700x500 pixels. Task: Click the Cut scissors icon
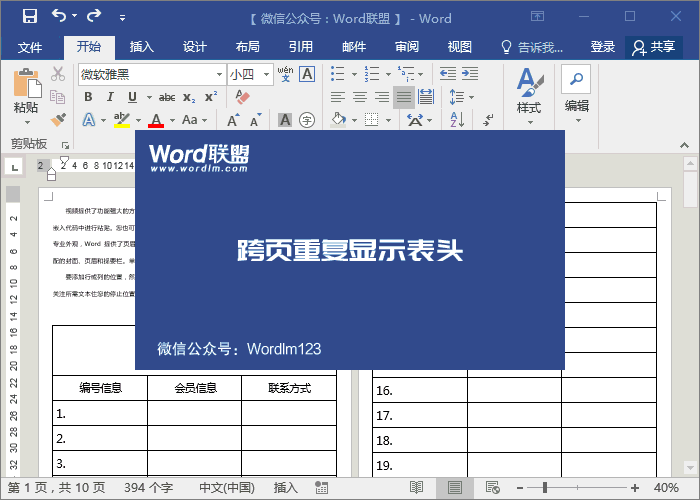tap(58, 74)
